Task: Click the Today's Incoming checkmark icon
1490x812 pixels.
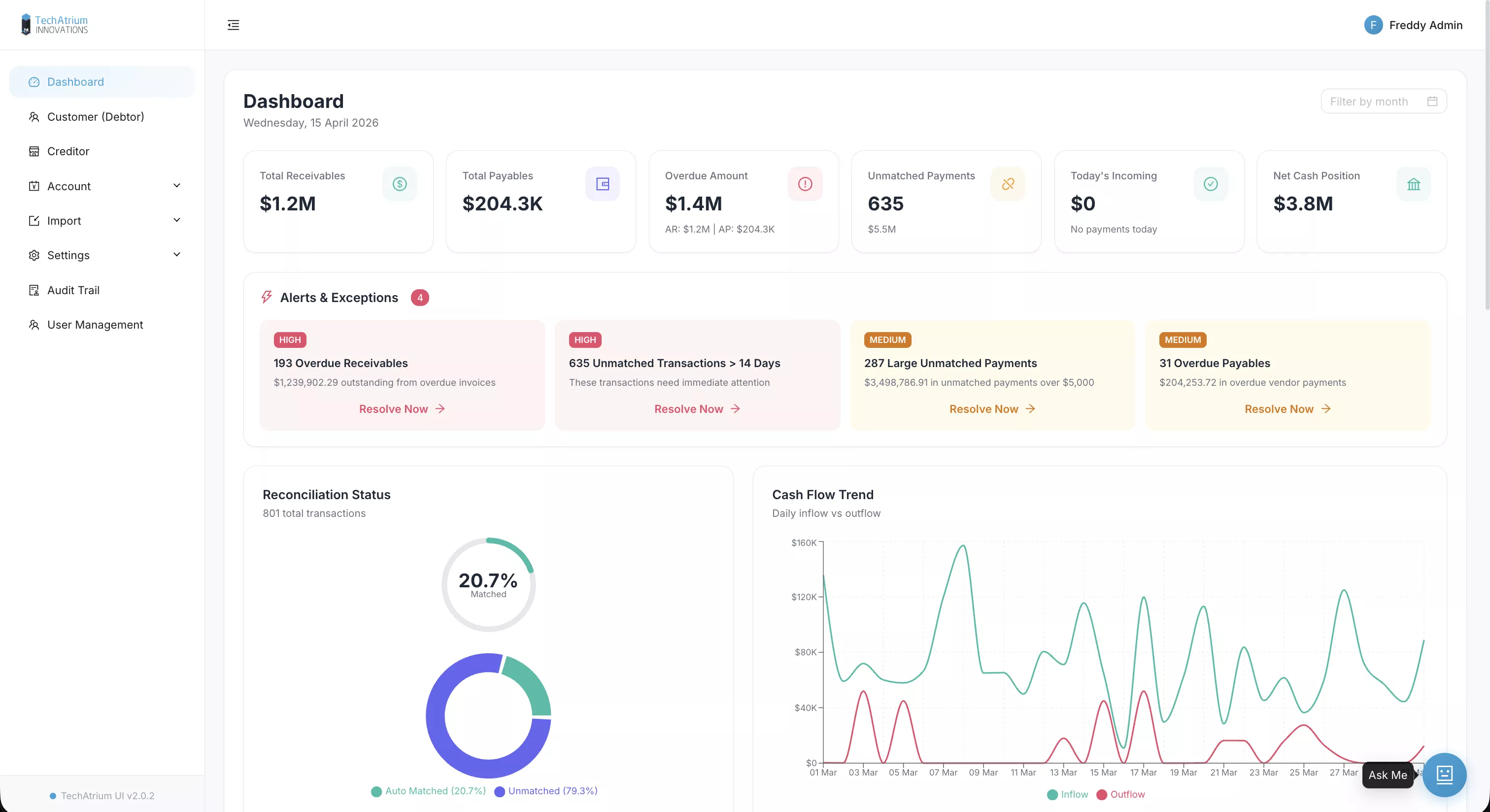Action: pyautogui.click(x=1211, y=184)
